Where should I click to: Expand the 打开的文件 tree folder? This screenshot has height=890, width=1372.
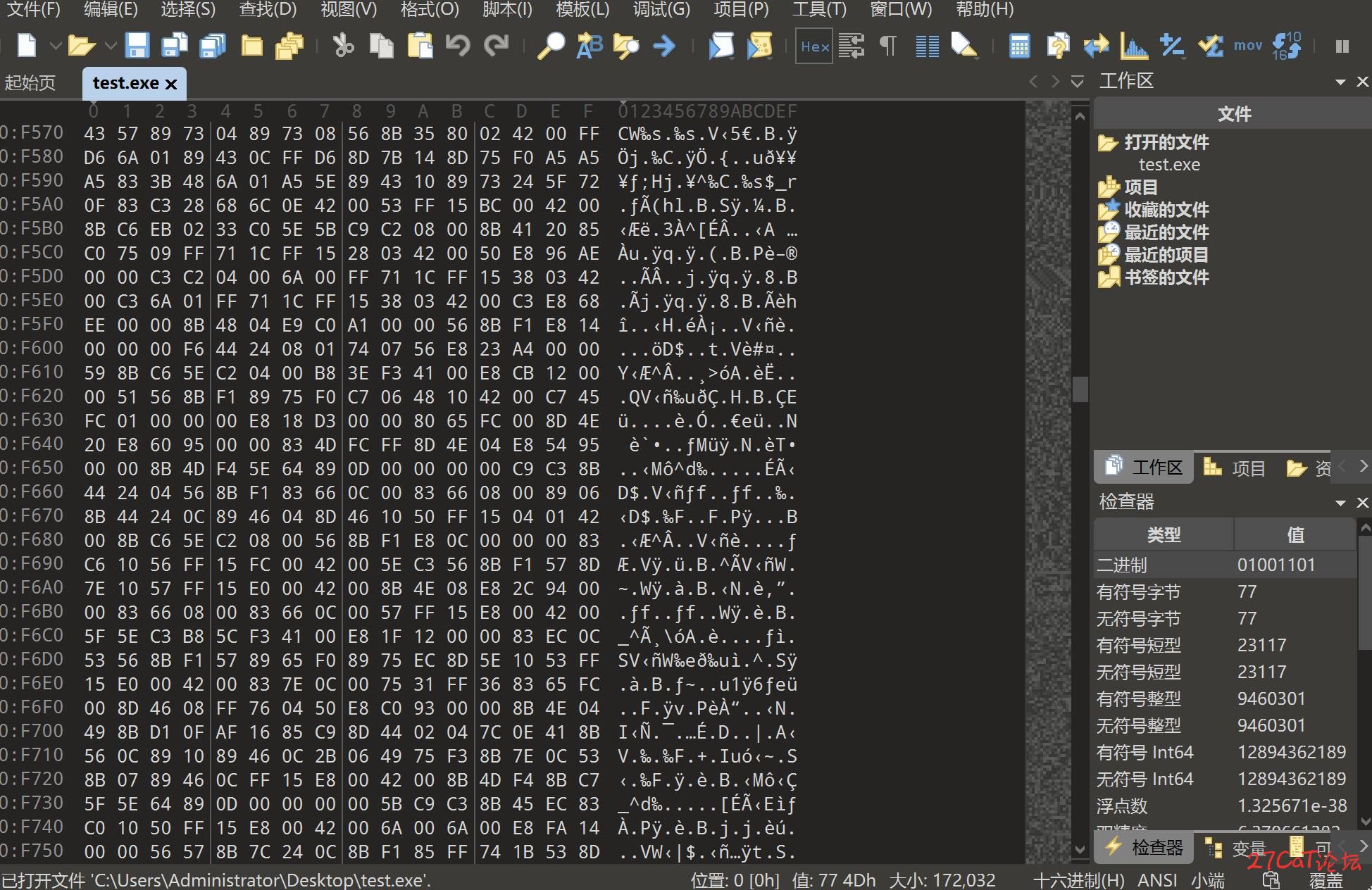(1153, 142)
